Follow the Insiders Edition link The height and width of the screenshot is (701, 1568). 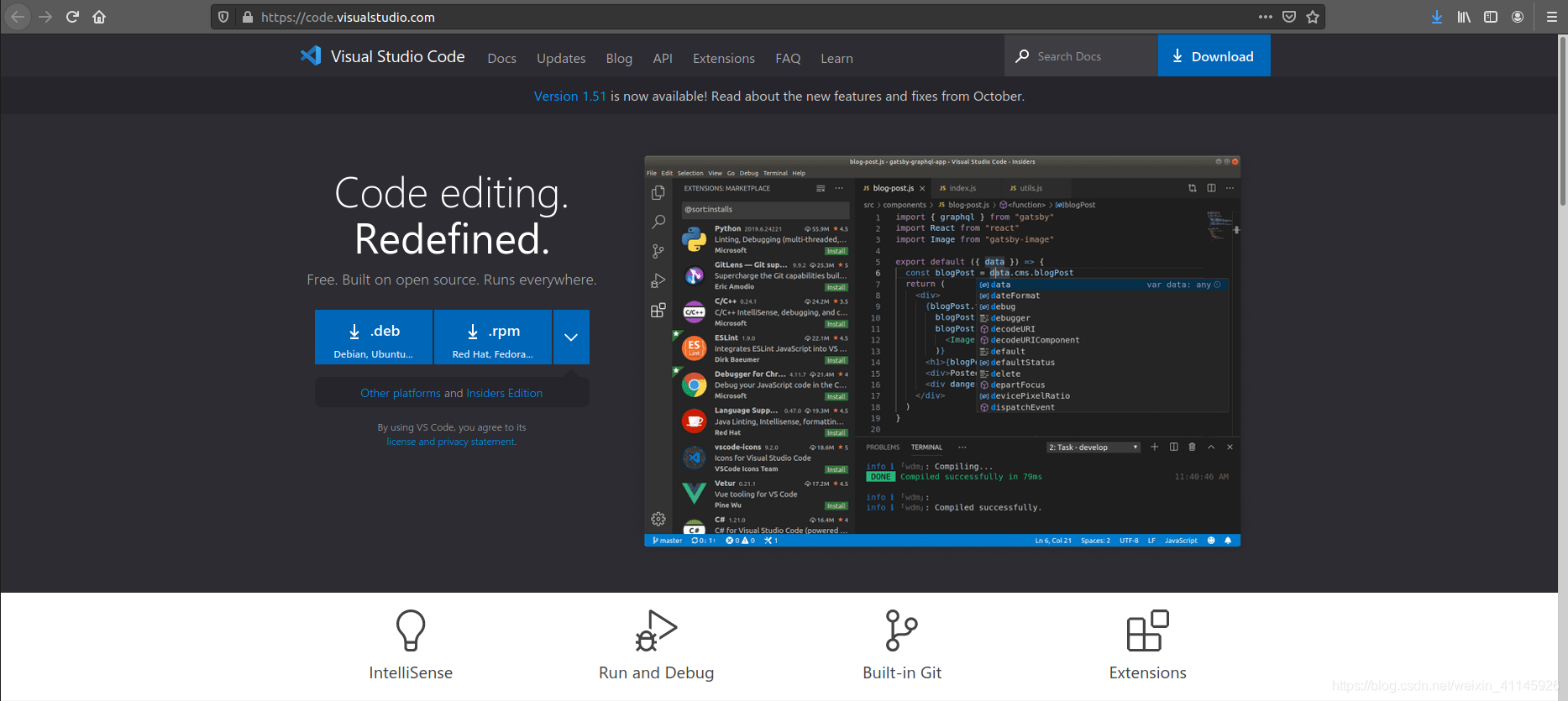click(504, 393)
